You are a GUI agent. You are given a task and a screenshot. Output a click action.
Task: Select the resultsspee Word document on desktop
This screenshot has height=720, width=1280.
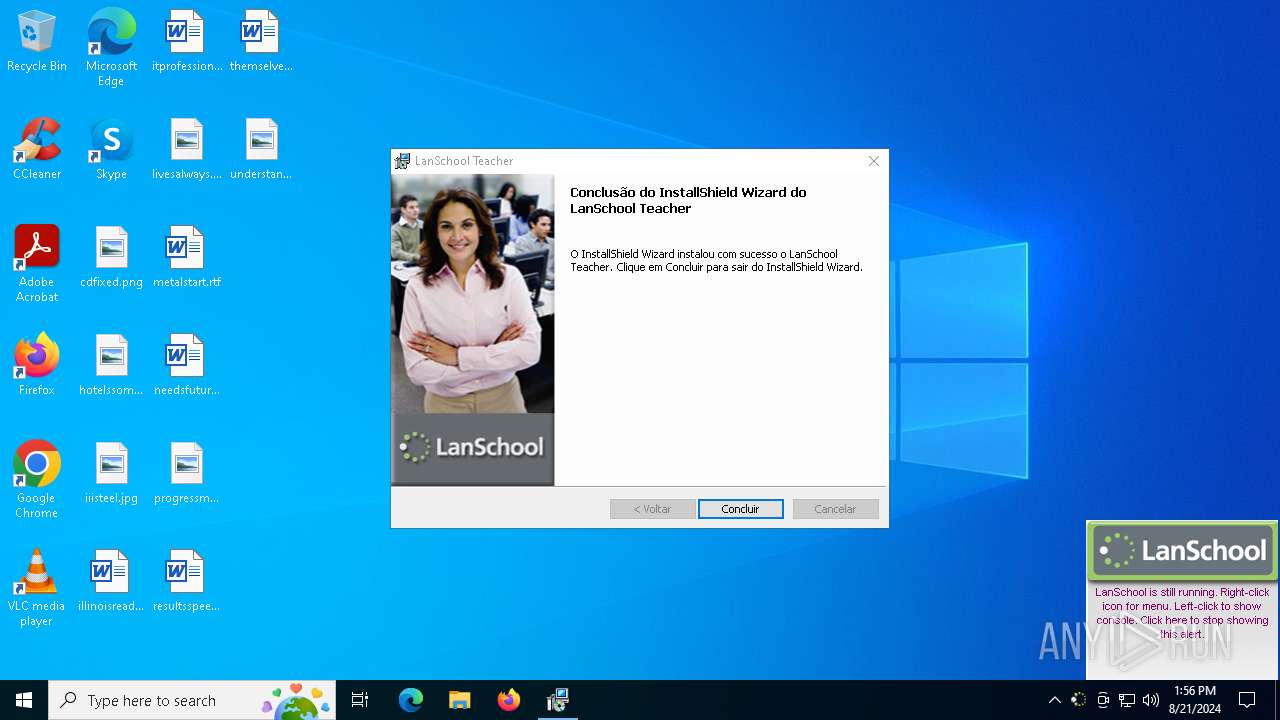coord(186,582)
